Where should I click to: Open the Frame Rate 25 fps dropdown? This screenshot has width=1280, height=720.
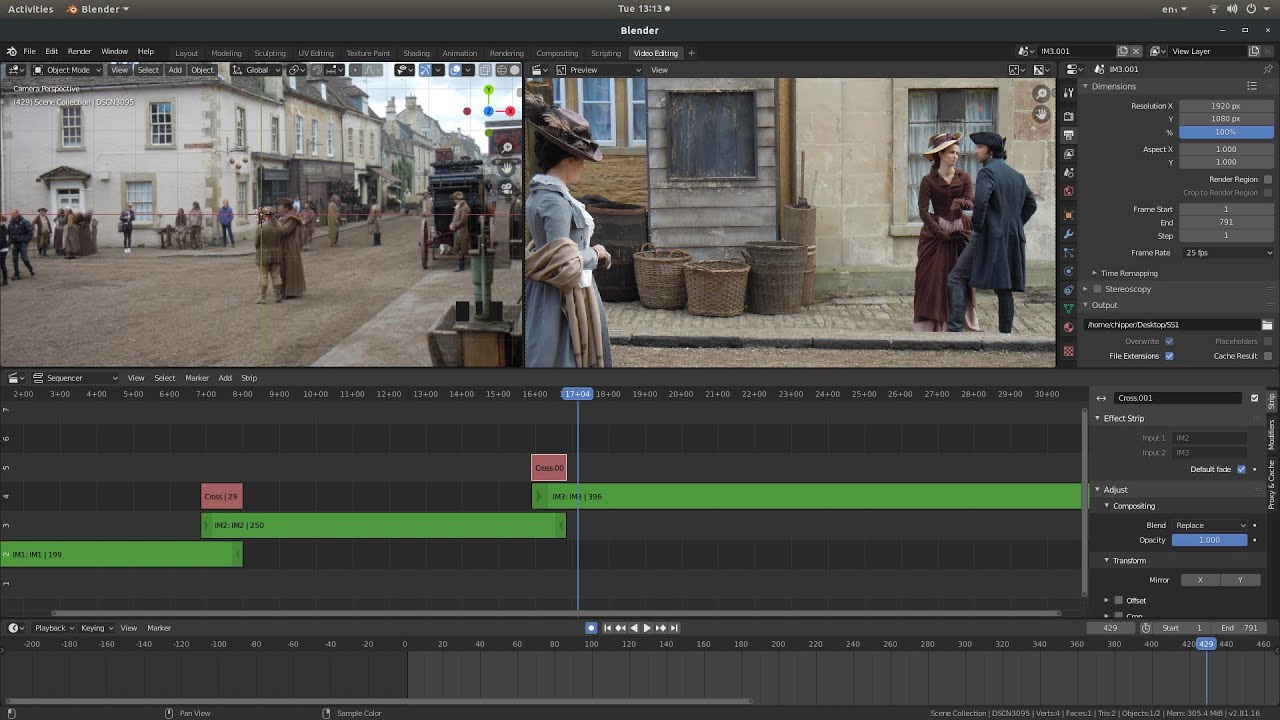click(x=1227, y=253)
